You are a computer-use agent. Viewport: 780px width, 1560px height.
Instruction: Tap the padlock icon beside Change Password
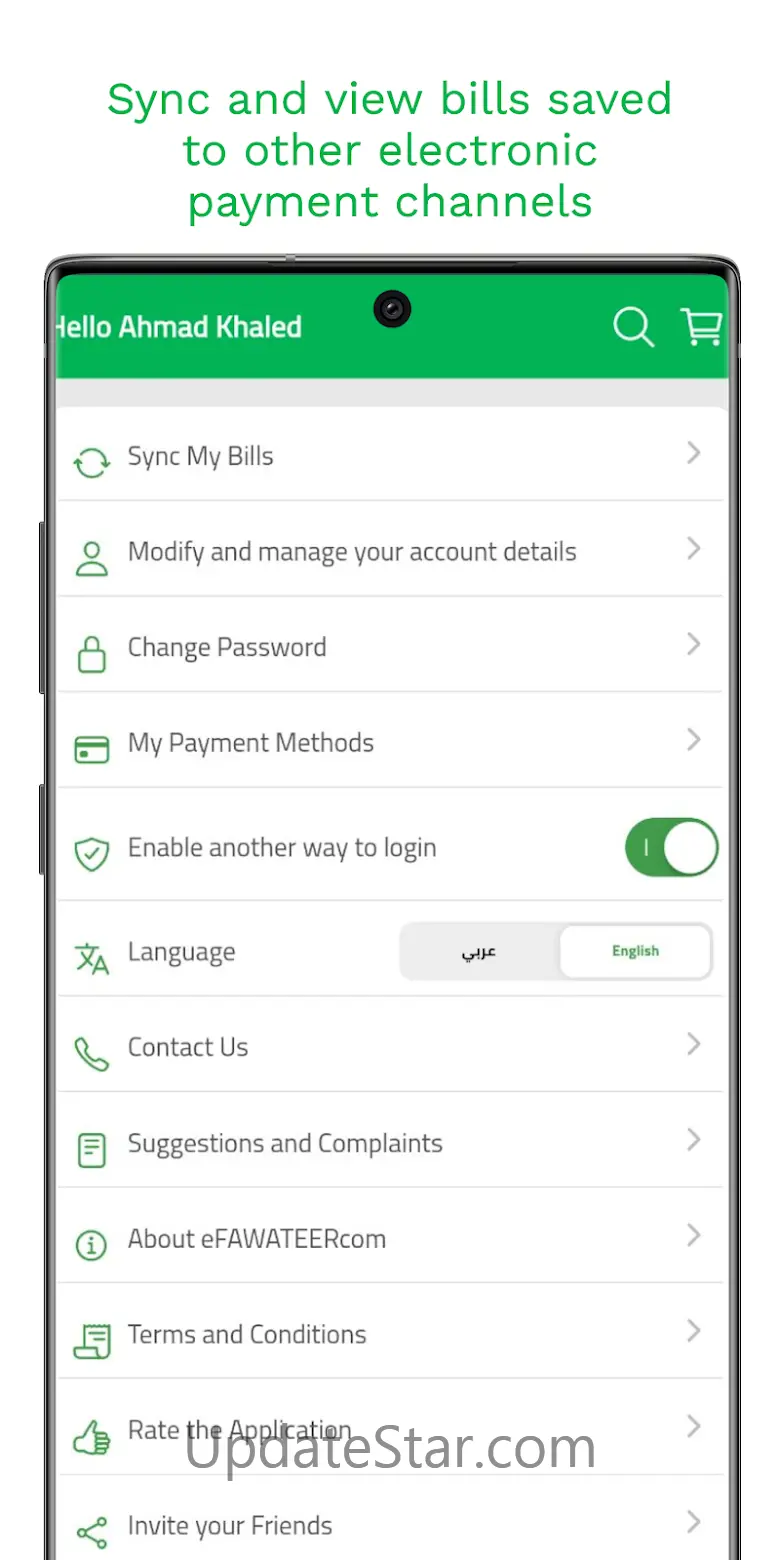tap(92, 654)
